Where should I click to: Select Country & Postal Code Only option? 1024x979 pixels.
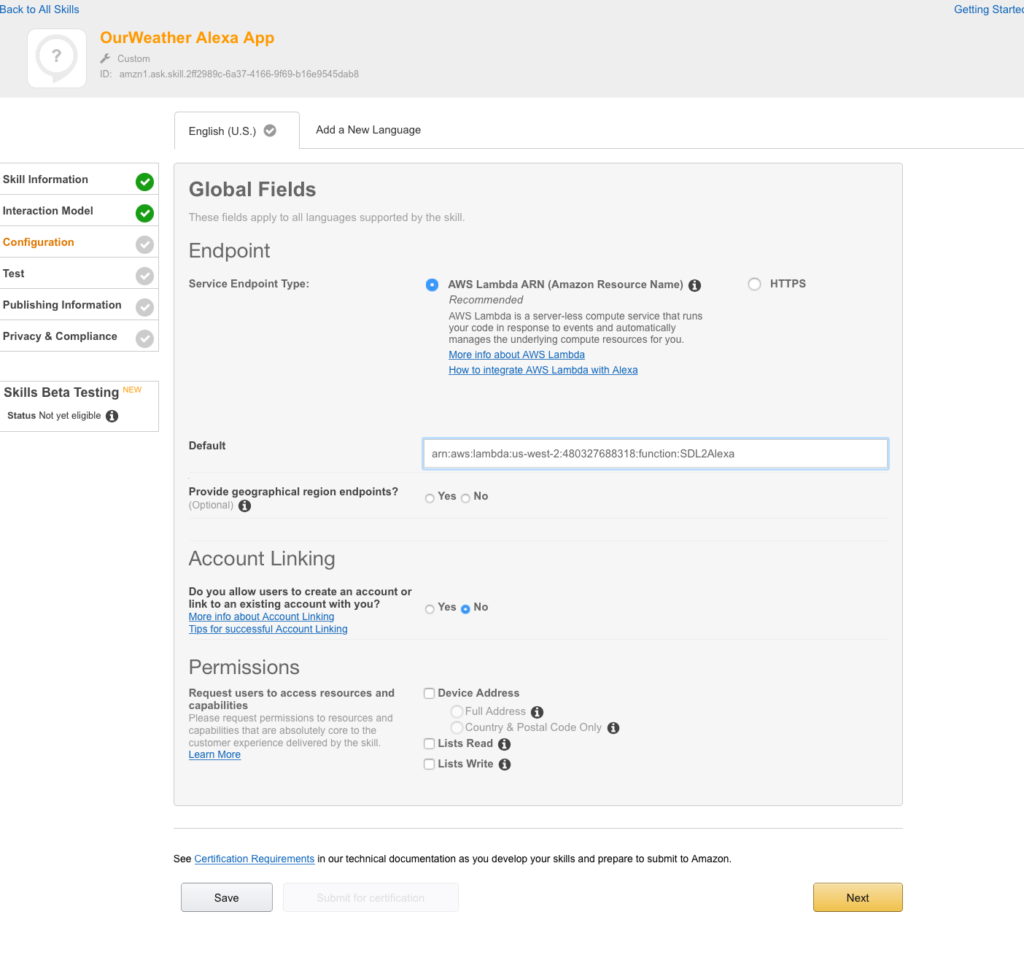tap(456, 728)
